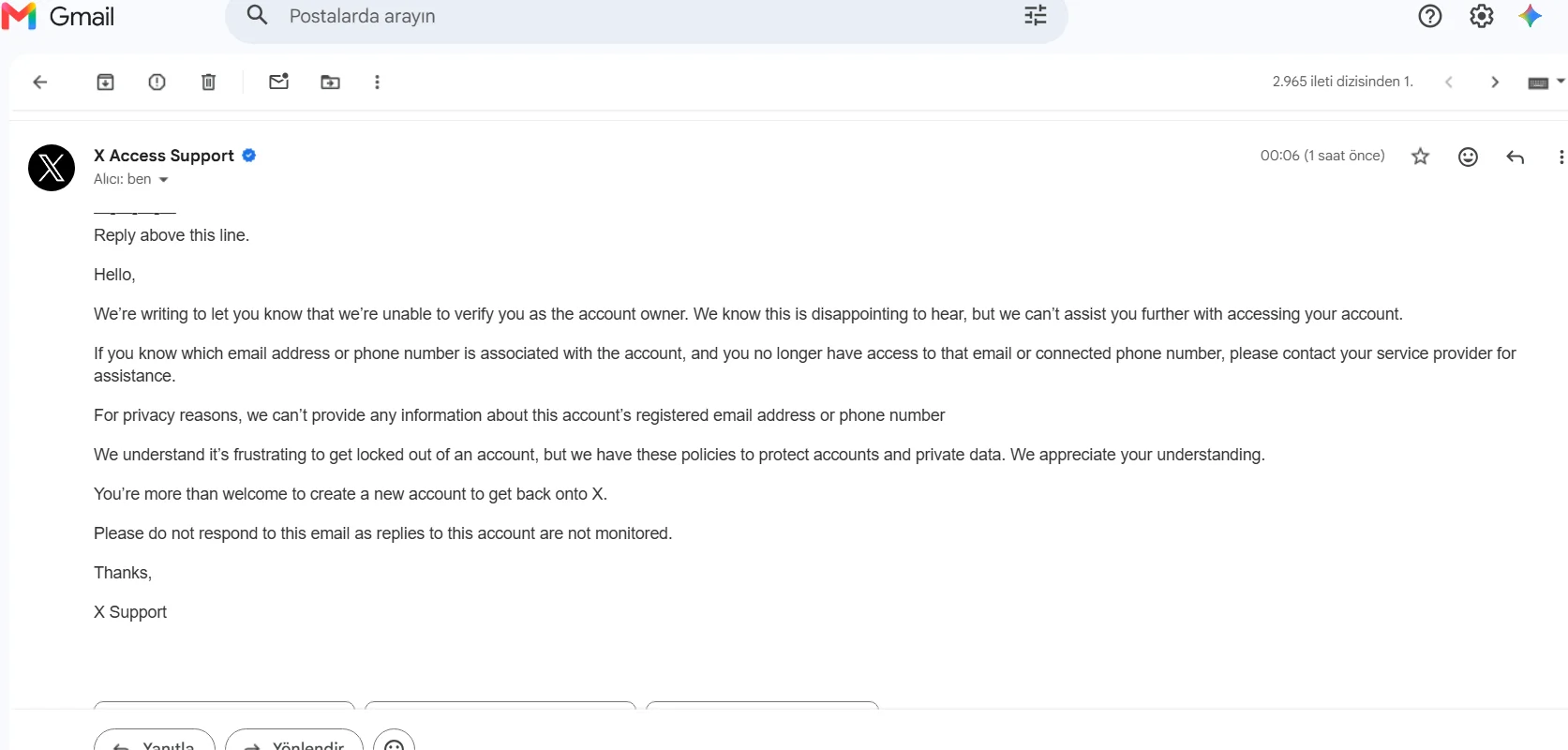Click the Yanıtla reply button
Image resolution: width=1568 pixels, height=750 pixels.
tap(155, 740)
